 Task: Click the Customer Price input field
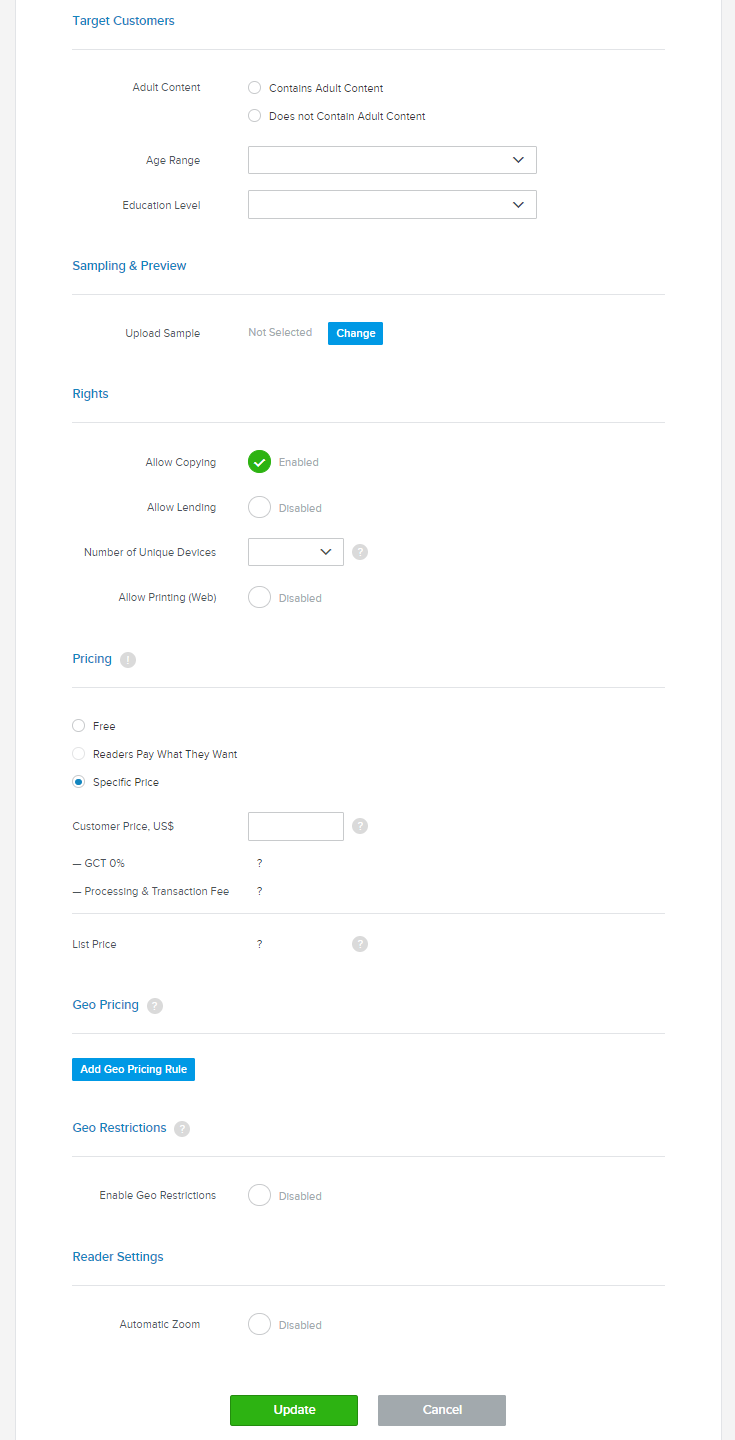coord(296,826)
